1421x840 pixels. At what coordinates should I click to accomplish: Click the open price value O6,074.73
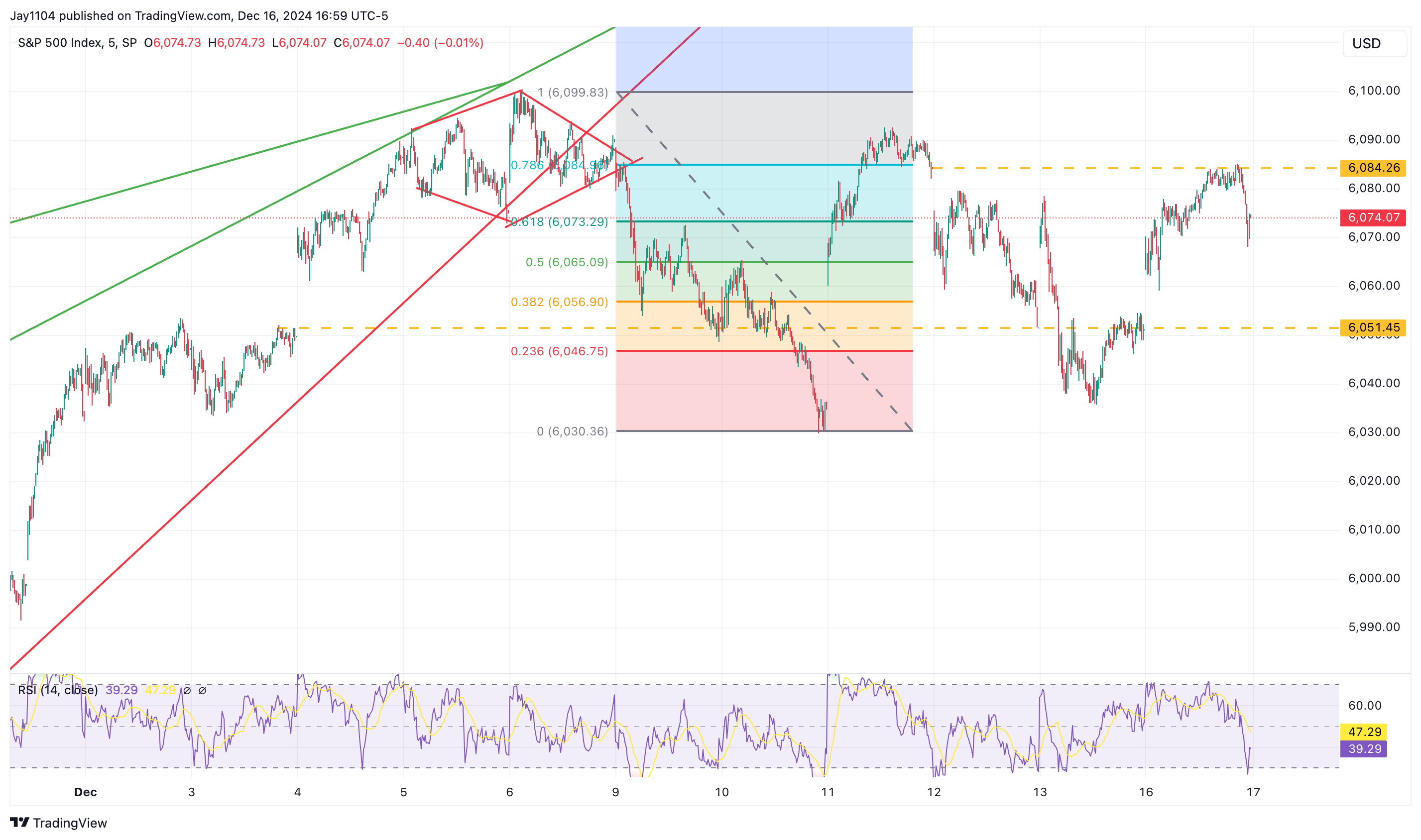(172, 43)
